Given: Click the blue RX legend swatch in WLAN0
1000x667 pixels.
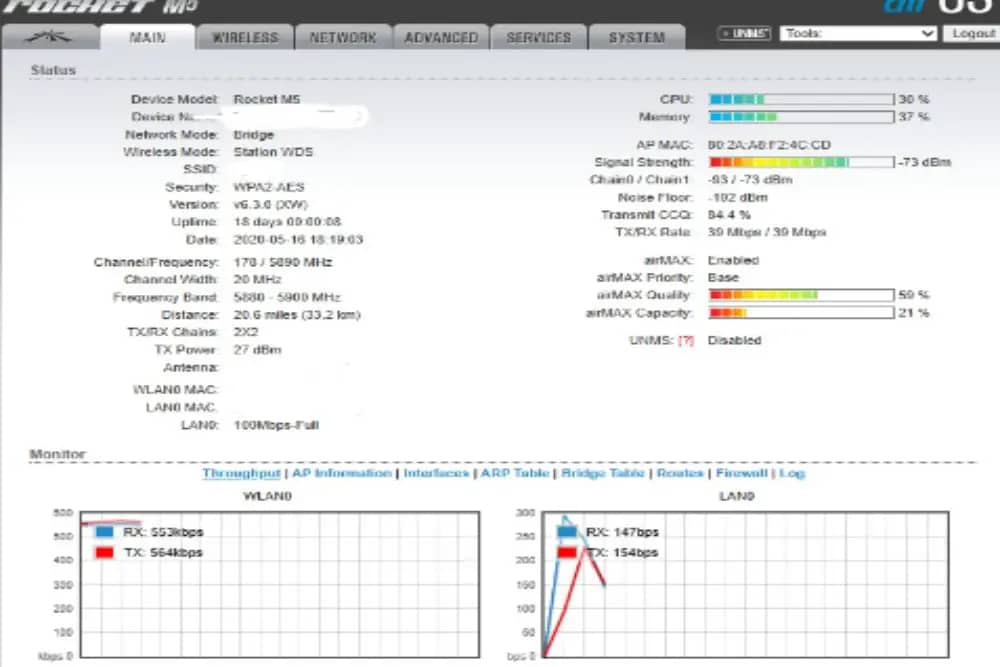Looking at the screenshot, I should 105,532.
